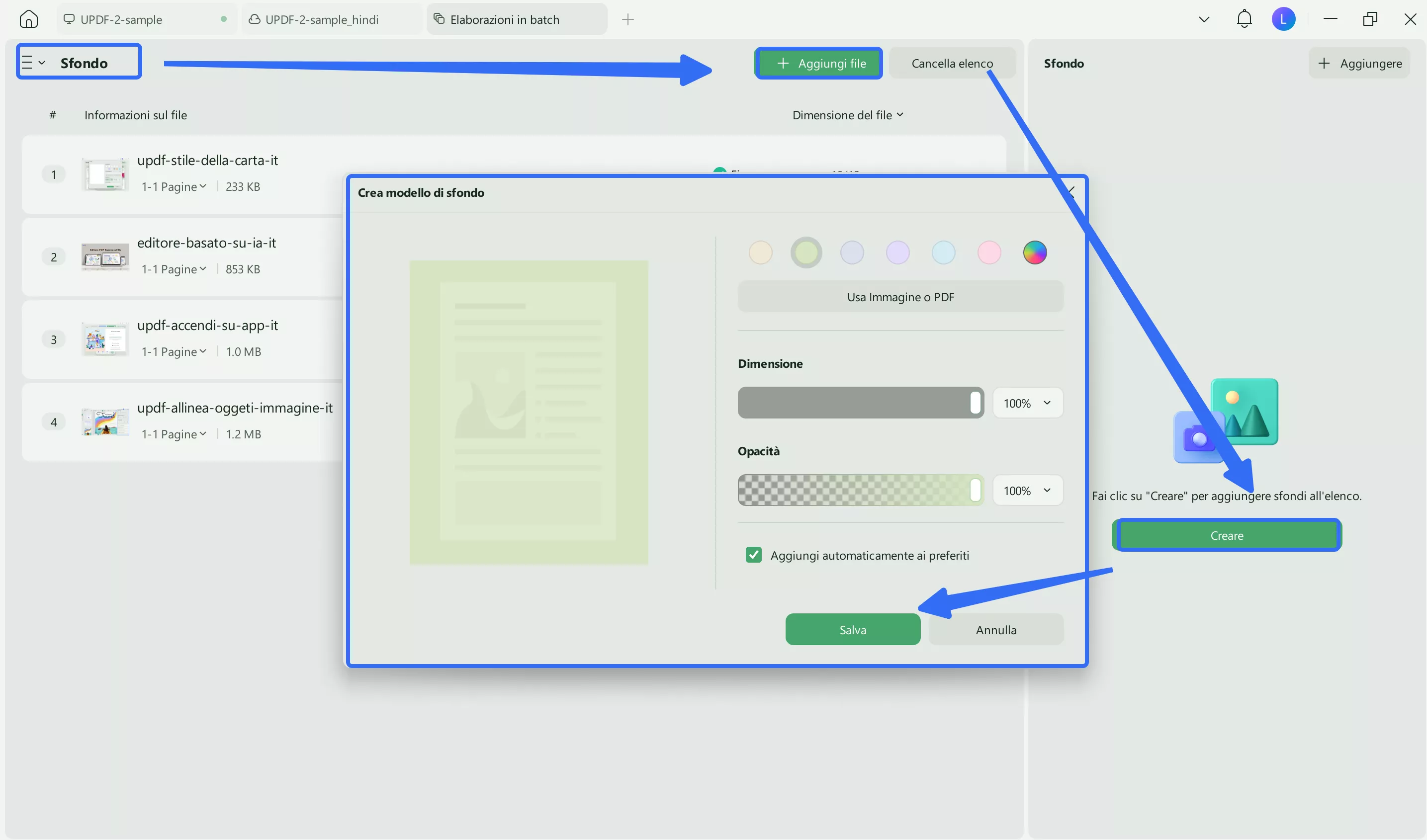
Task: Click the user avatar 'L' icon
Action: click(1283, 19)
